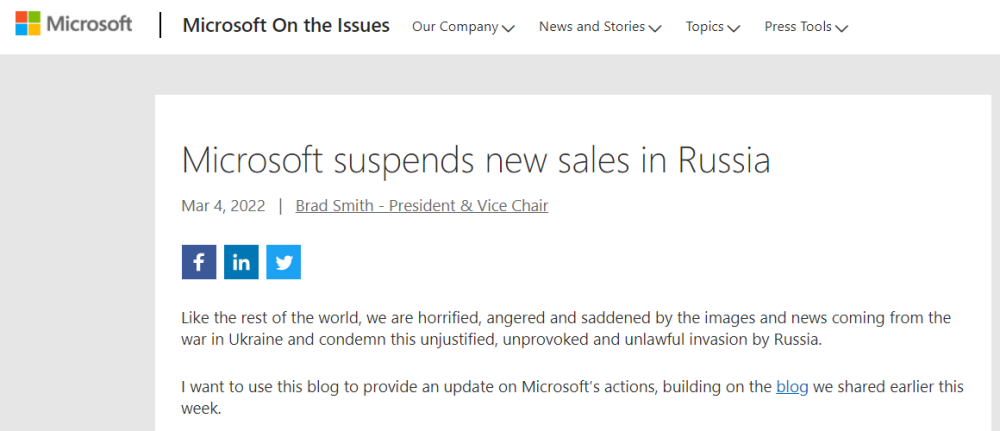The image size is (1000, 431).
Task: Click the Microsoft wordmark text
Action: 89,24
